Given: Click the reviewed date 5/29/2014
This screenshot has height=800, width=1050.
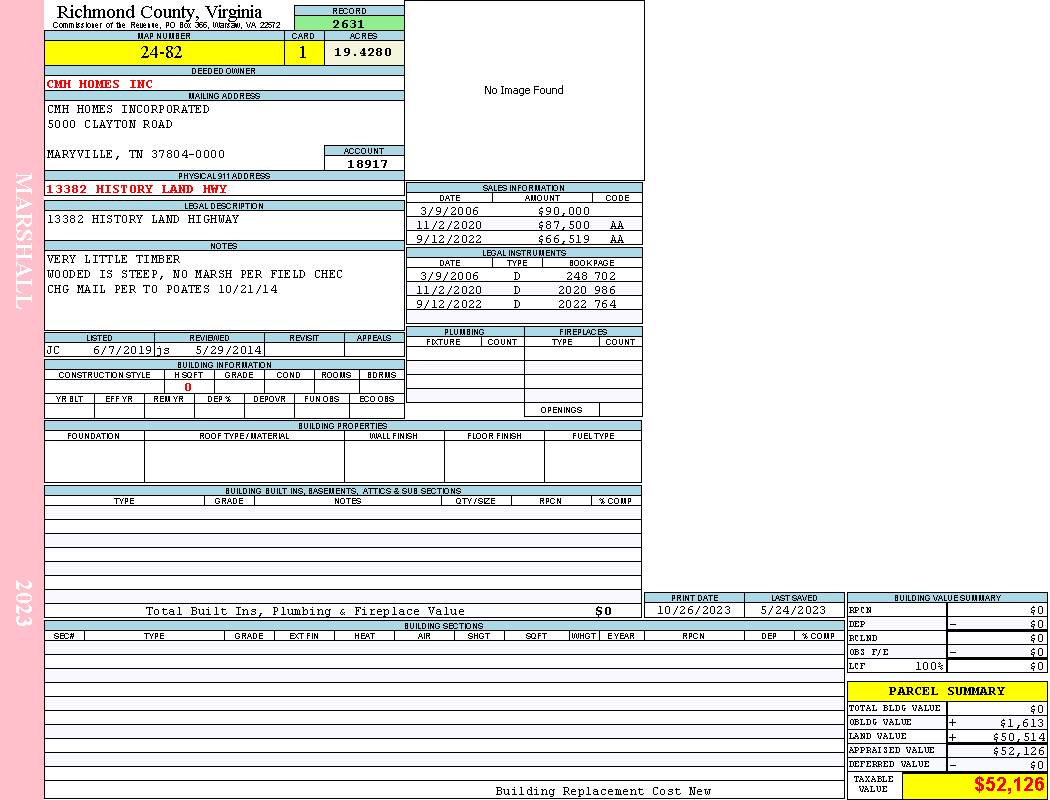Looking at the screenshot, I should (229, 351).
